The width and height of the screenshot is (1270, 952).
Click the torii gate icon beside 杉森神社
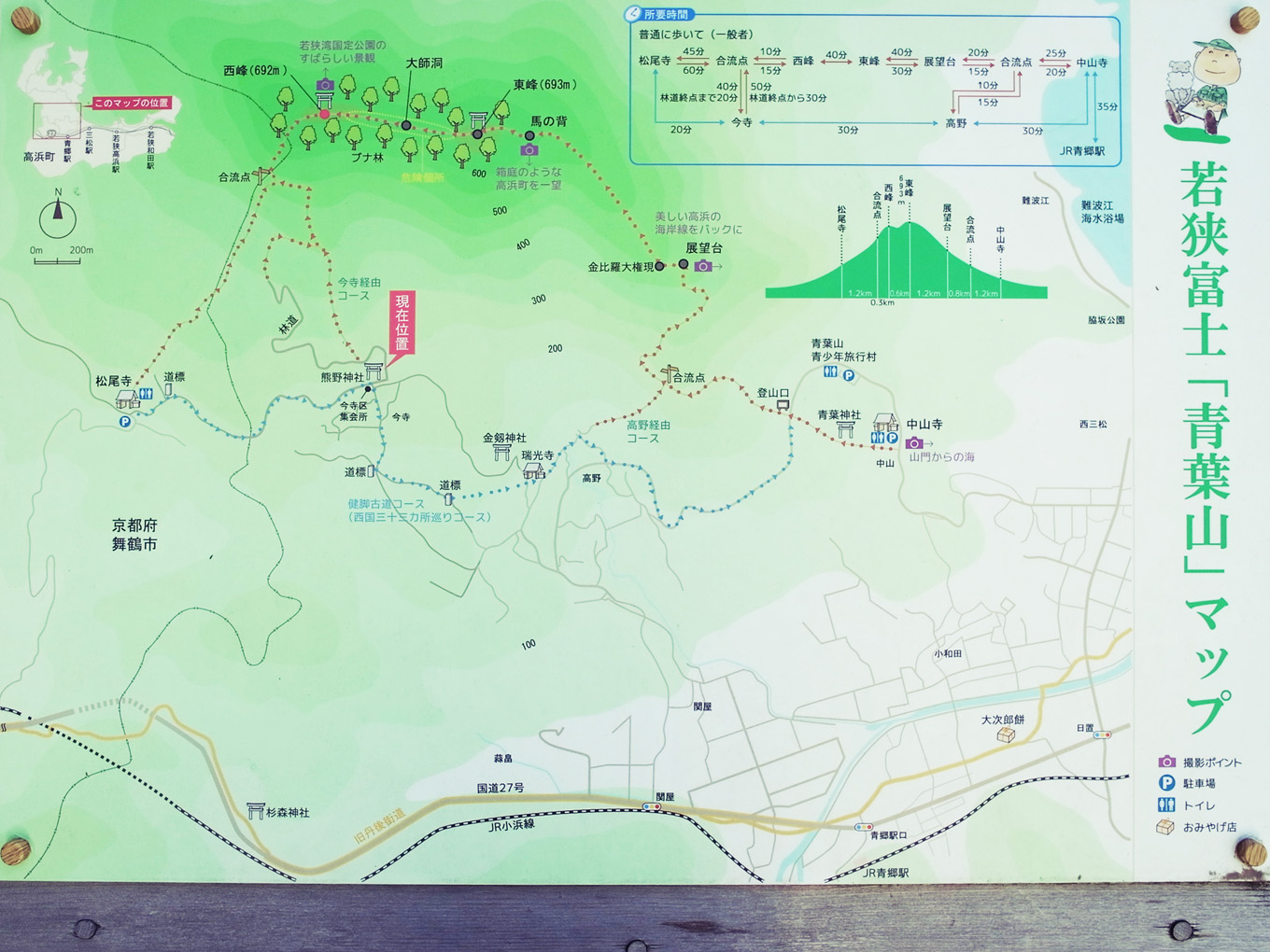coord(255,811)
